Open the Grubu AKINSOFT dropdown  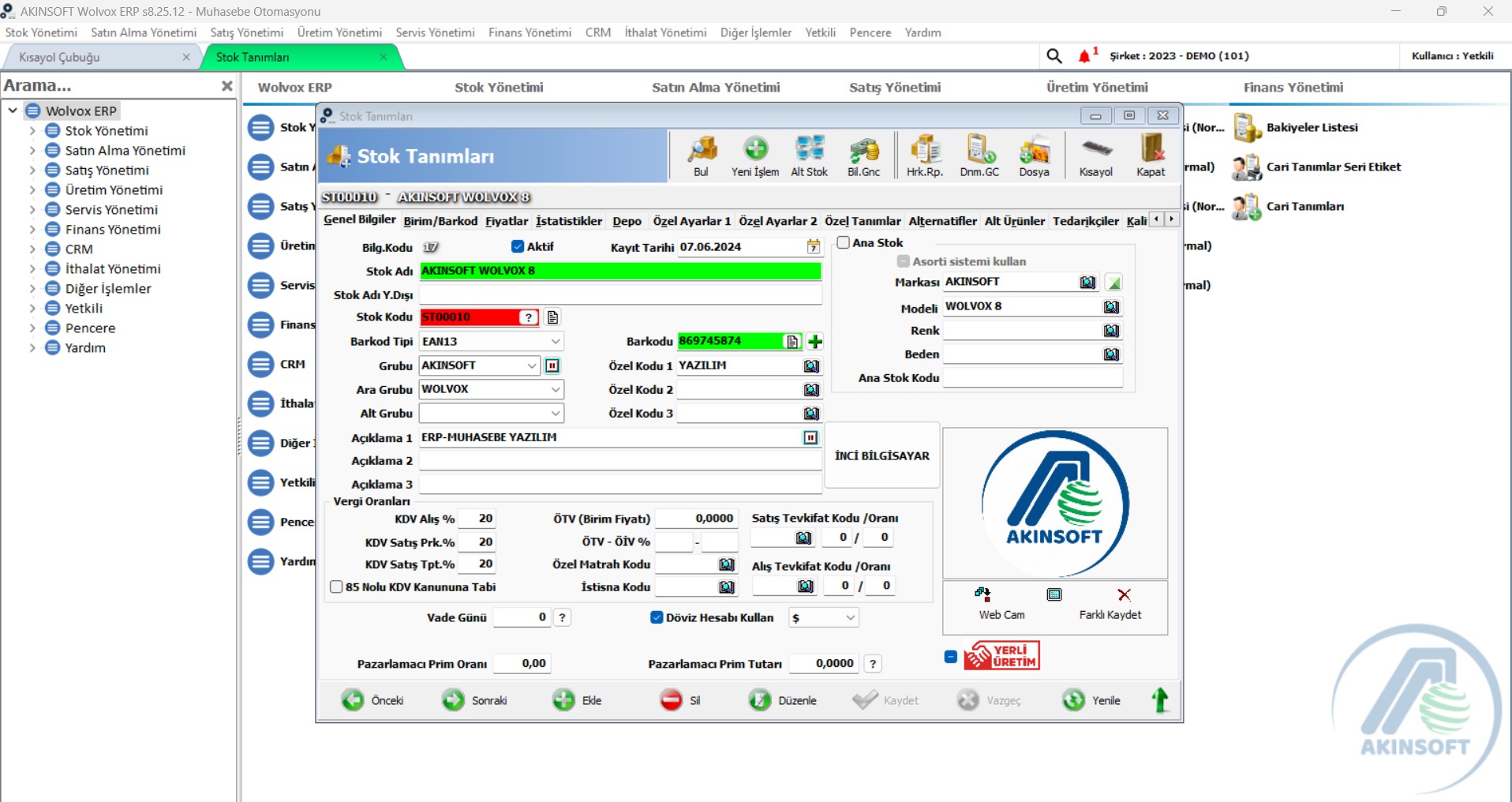pos(532,365)
